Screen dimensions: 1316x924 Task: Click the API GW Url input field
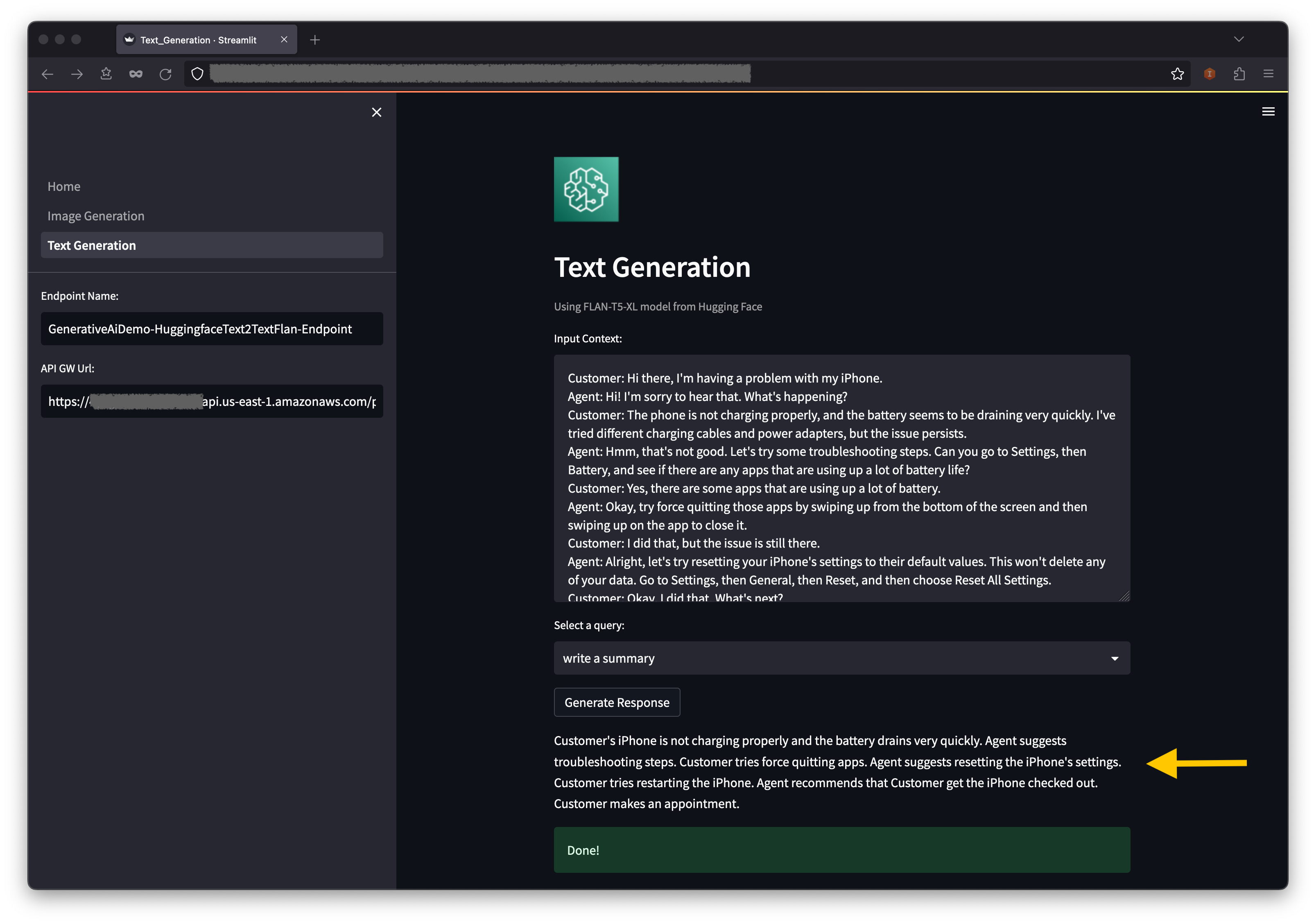[x=212, y=401]
